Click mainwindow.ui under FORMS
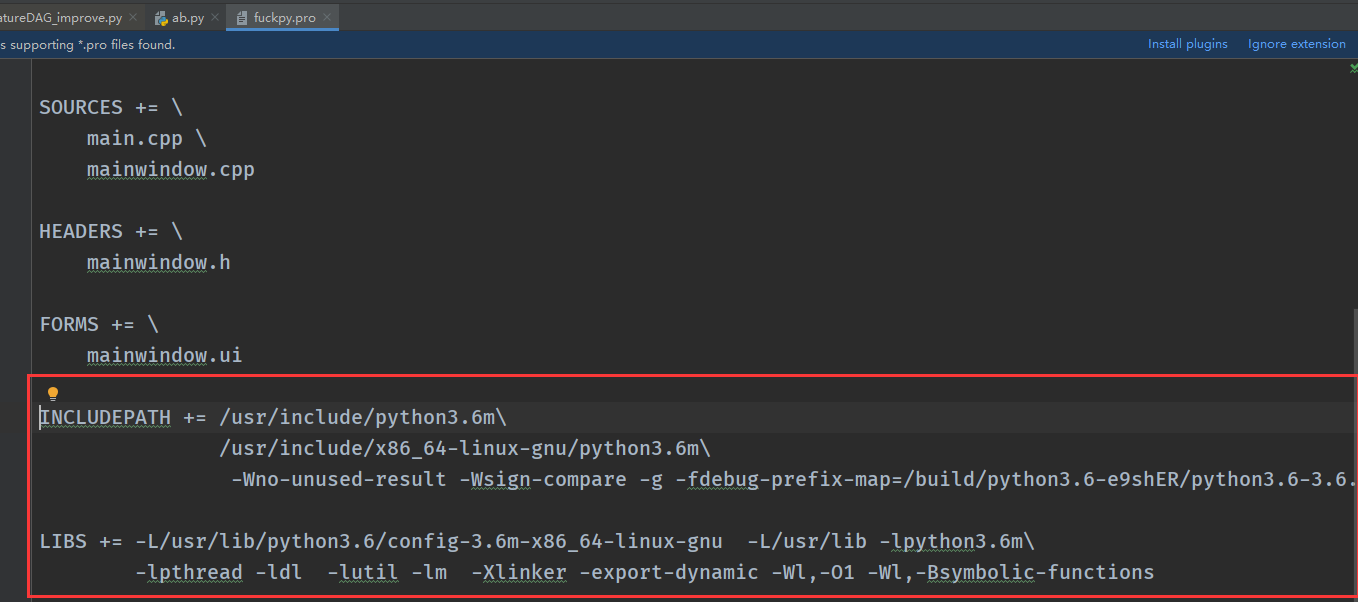 [164, 355]
